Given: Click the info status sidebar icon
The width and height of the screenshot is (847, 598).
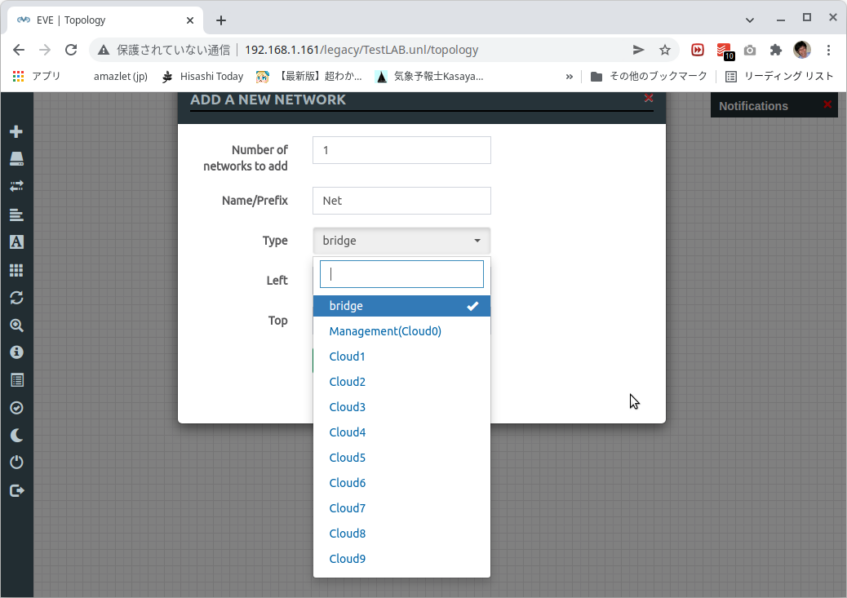Looking at the screenshot, I should (16, 352).
